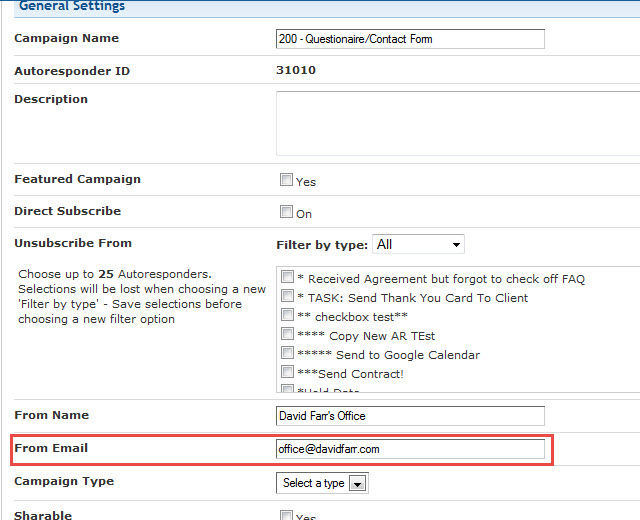Click the Campaign Name text field
Viewport: 640px width, 520px height.
click(x=410, y=39)
